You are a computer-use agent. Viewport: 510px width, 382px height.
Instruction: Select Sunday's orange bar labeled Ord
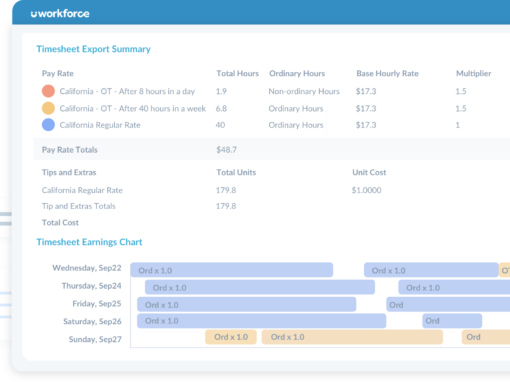[486, 337]
